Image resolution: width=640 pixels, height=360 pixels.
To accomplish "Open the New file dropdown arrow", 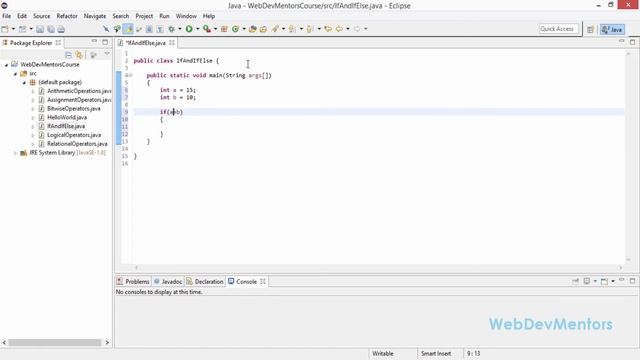I will [x=13, y=29].
